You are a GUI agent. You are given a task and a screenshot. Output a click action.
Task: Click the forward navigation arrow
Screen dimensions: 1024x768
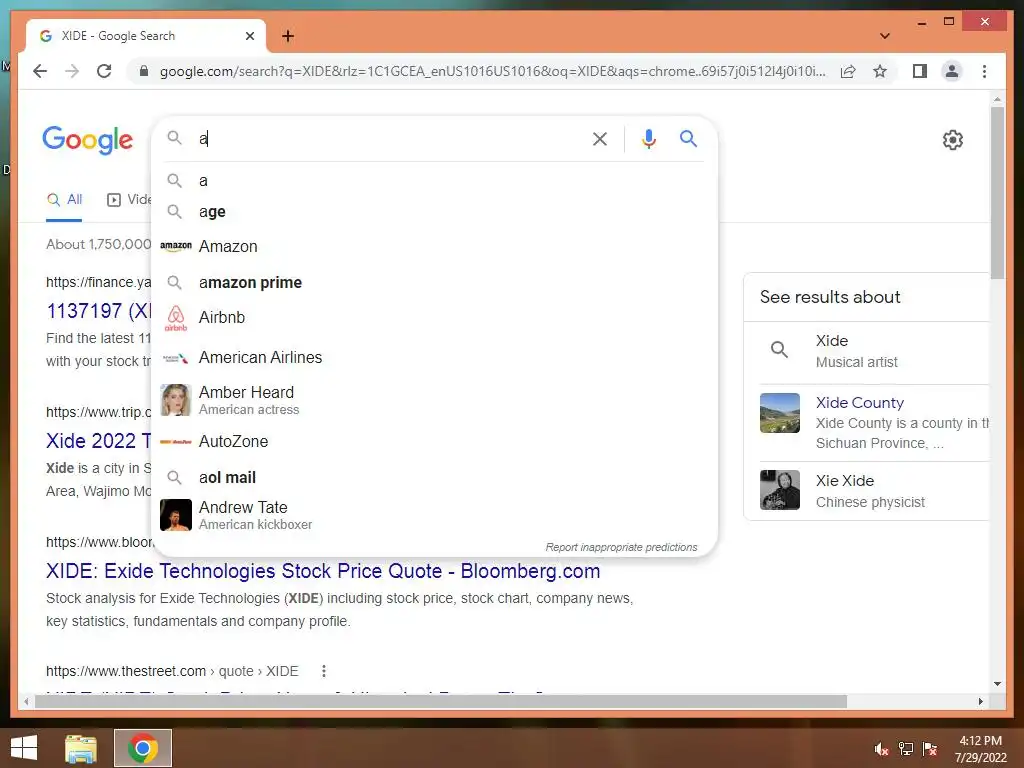72,71
